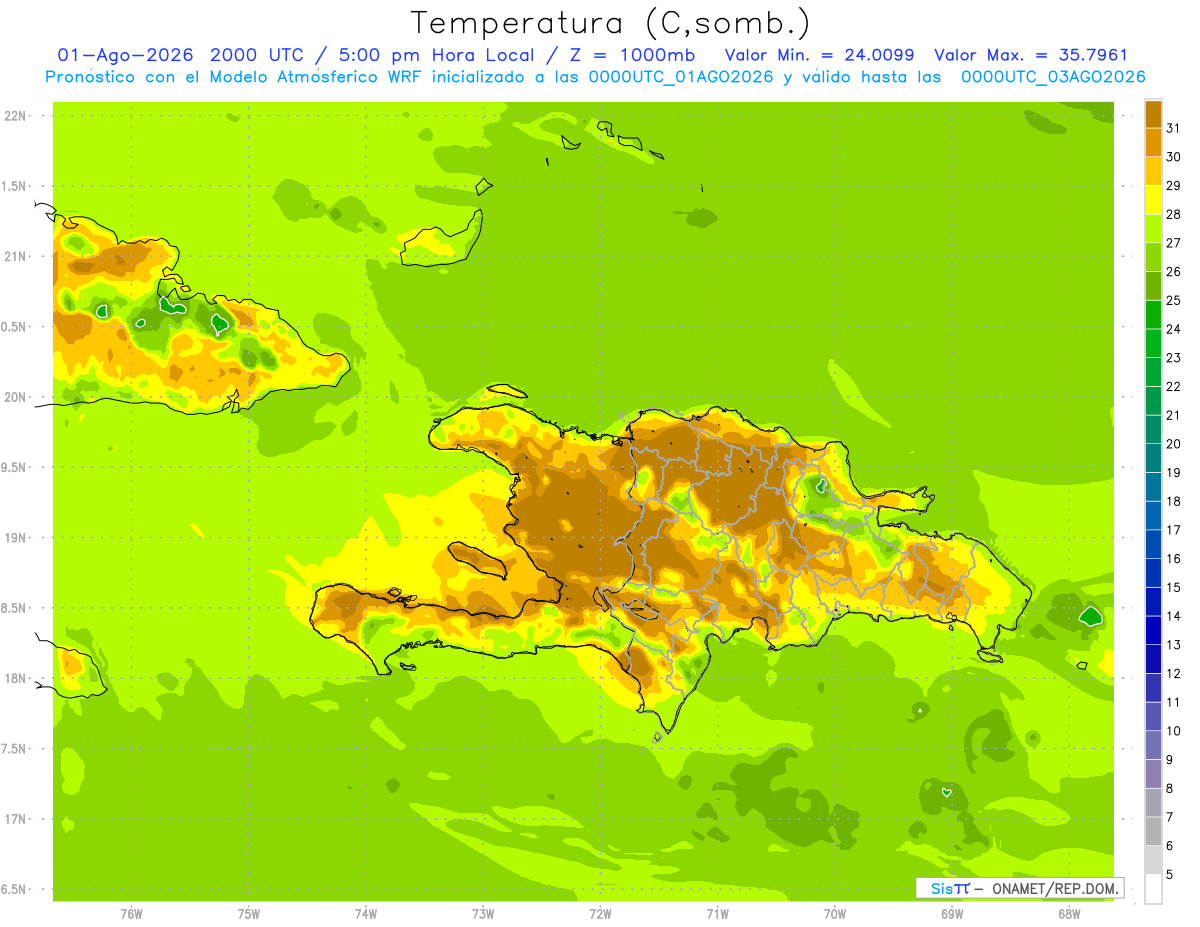Select the pressure level 'Z = 1000mb'

point(632,55)
